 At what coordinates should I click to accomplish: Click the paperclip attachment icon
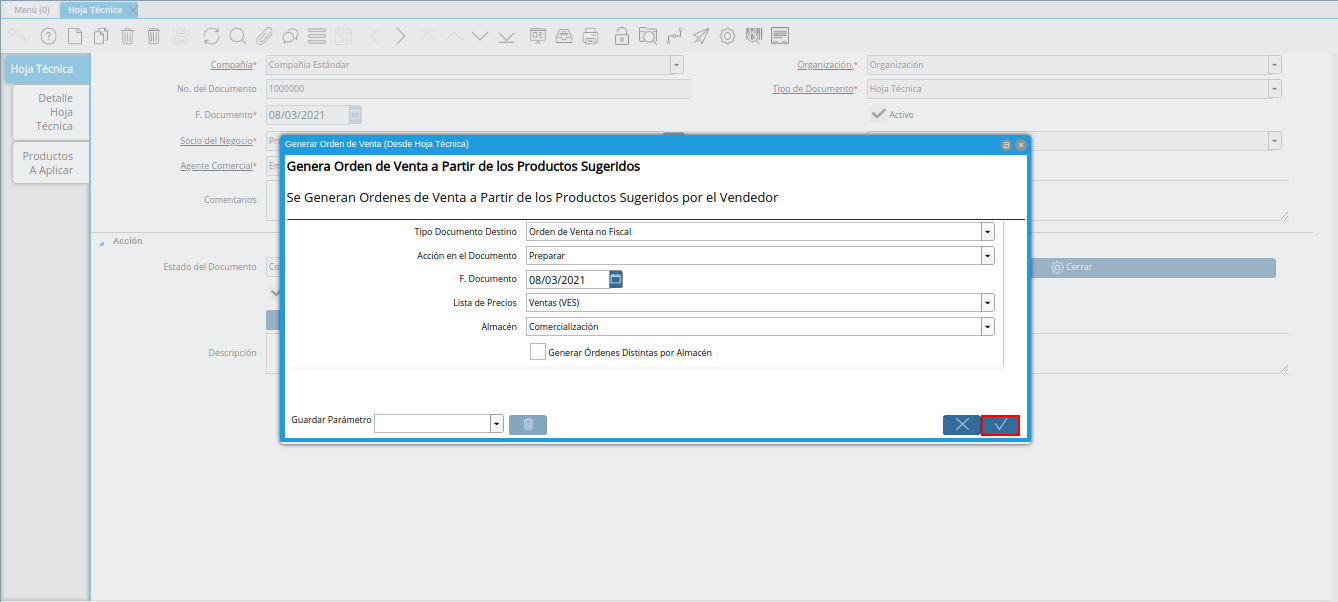[x=264, y=37]
